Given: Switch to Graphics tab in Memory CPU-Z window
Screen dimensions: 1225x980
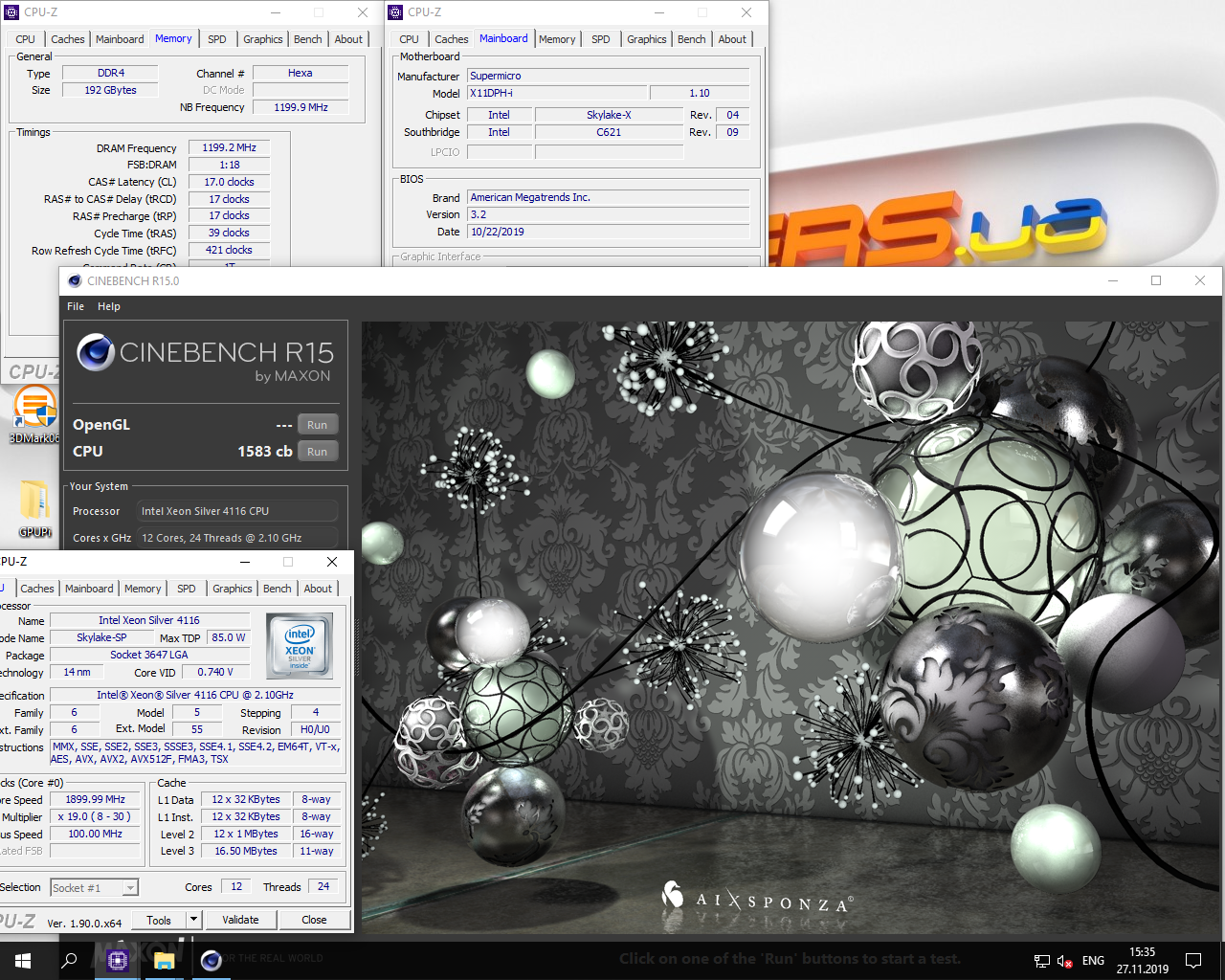Looking at the screenshot, I should coord(263,39).
